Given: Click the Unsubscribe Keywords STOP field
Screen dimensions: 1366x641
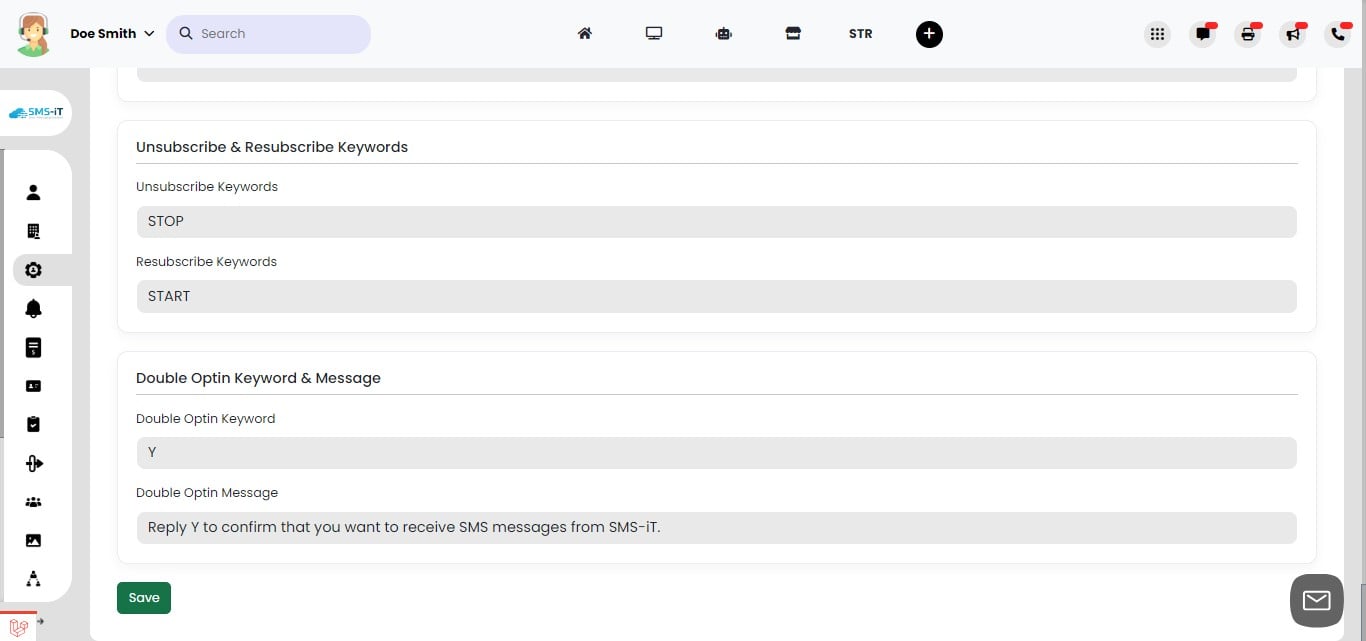Looking at the screenshot, I should click(x=716, y=221).
